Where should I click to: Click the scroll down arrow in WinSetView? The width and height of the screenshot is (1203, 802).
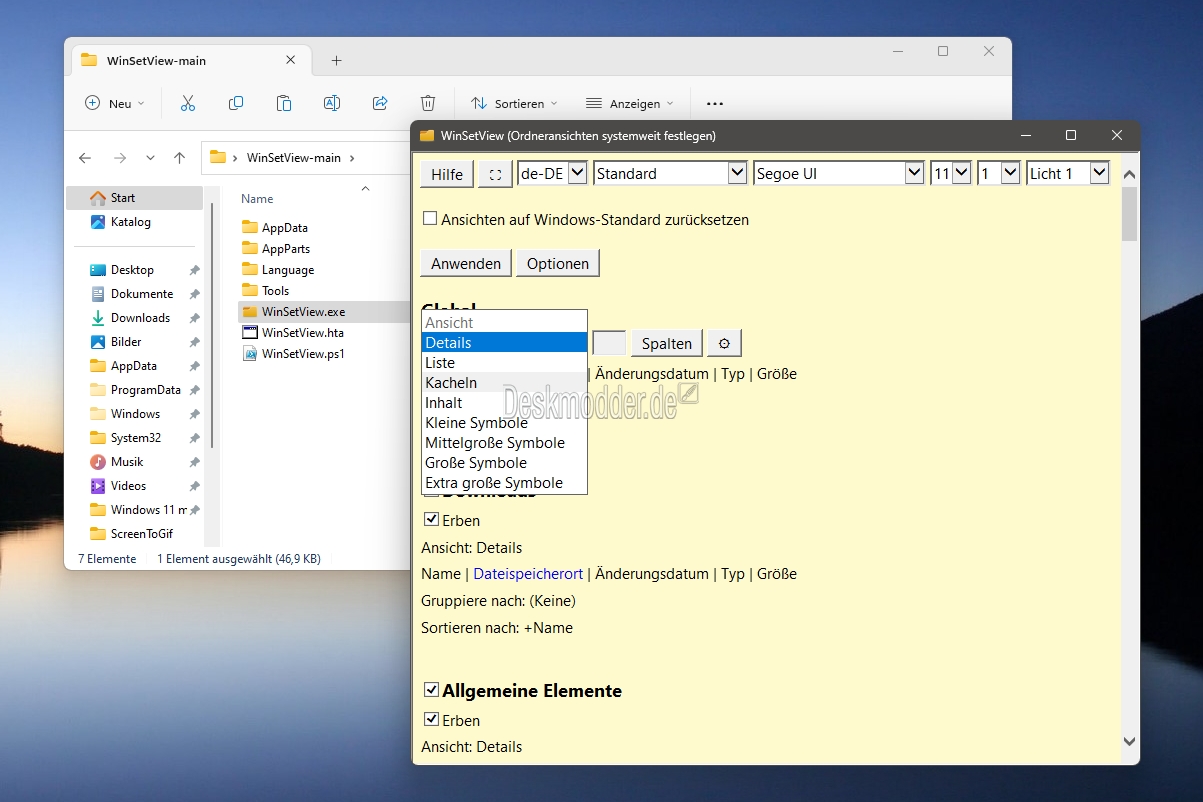(x=1130, y=742)
